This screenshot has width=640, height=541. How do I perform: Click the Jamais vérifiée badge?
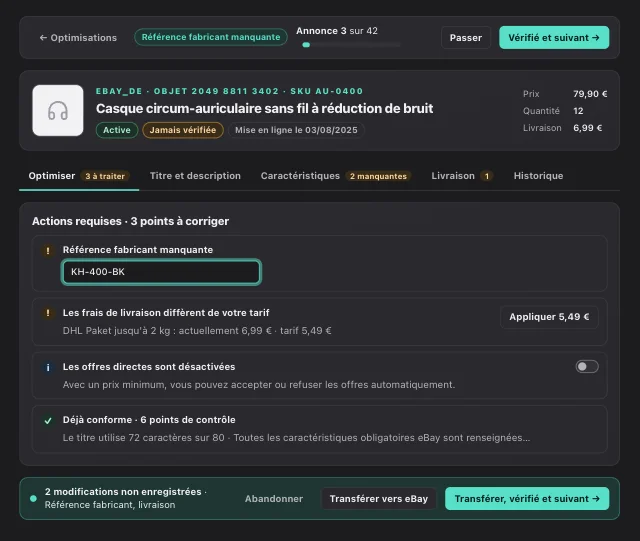pos(182,130)
